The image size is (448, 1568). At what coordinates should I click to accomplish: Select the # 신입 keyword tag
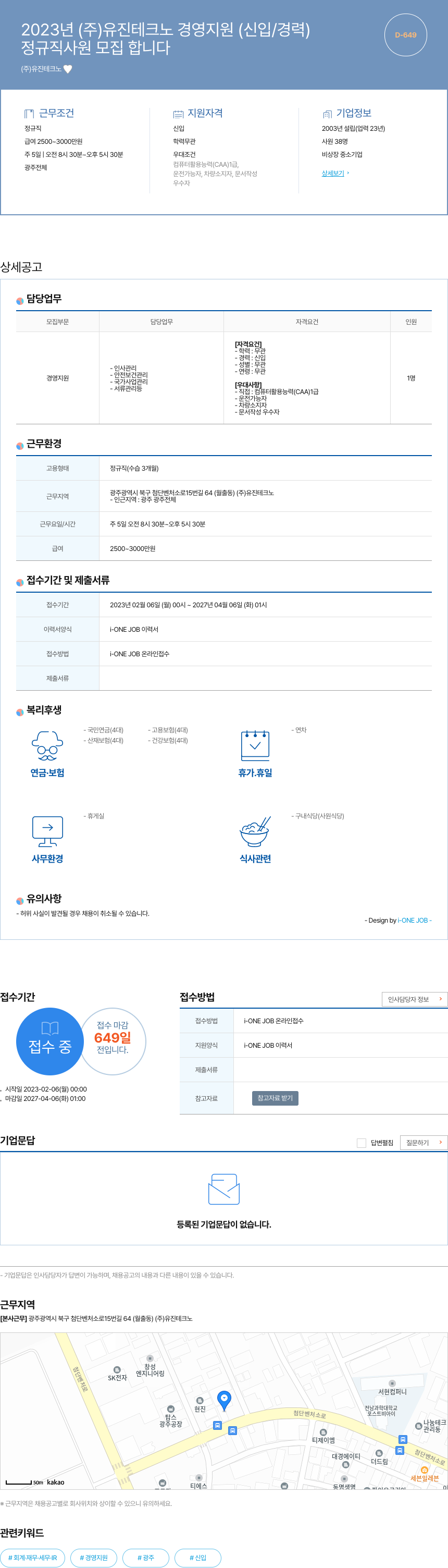198,1558
